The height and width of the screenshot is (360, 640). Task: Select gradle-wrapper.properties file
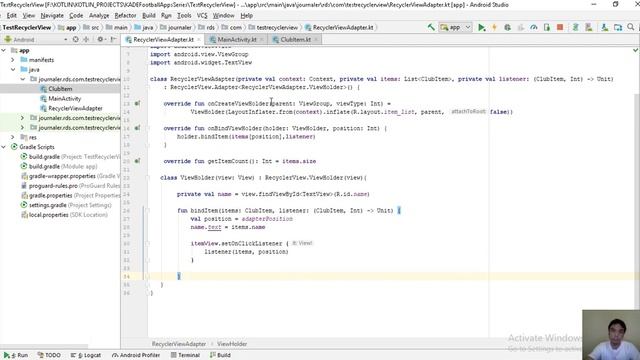pyautogui.click(x=70, y=176)
